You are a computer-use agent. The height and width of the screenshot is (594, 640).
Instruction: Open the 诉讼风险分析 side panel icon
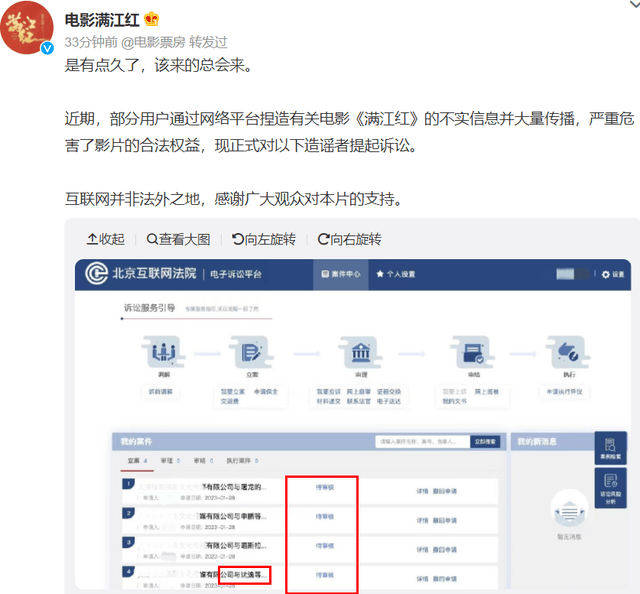click(x=611, y=488)
